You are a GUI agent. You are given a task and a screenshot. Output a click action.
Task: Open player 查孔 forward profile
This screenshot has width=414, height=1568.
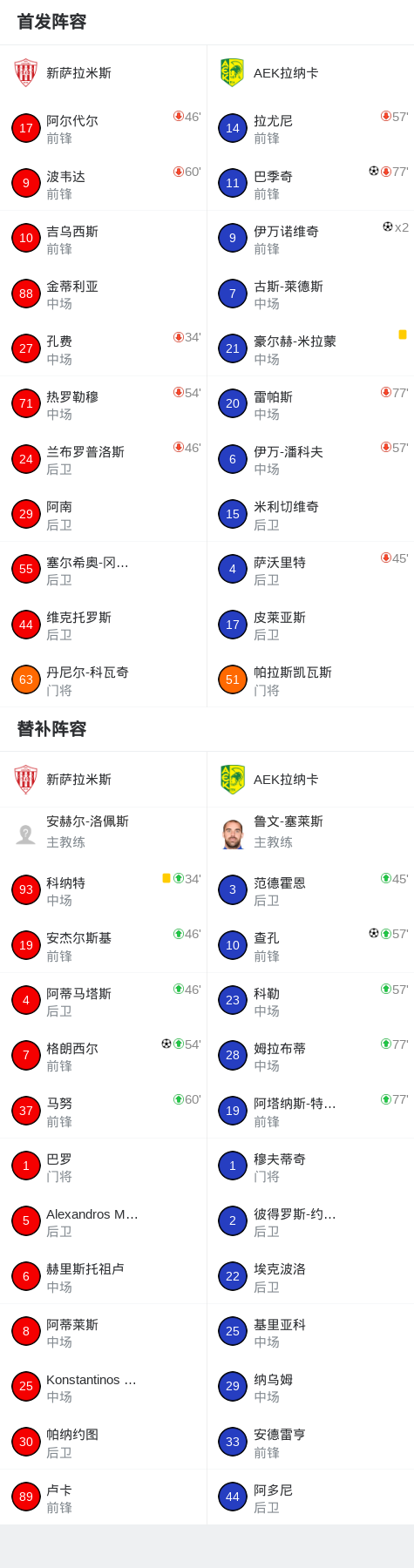310,945
